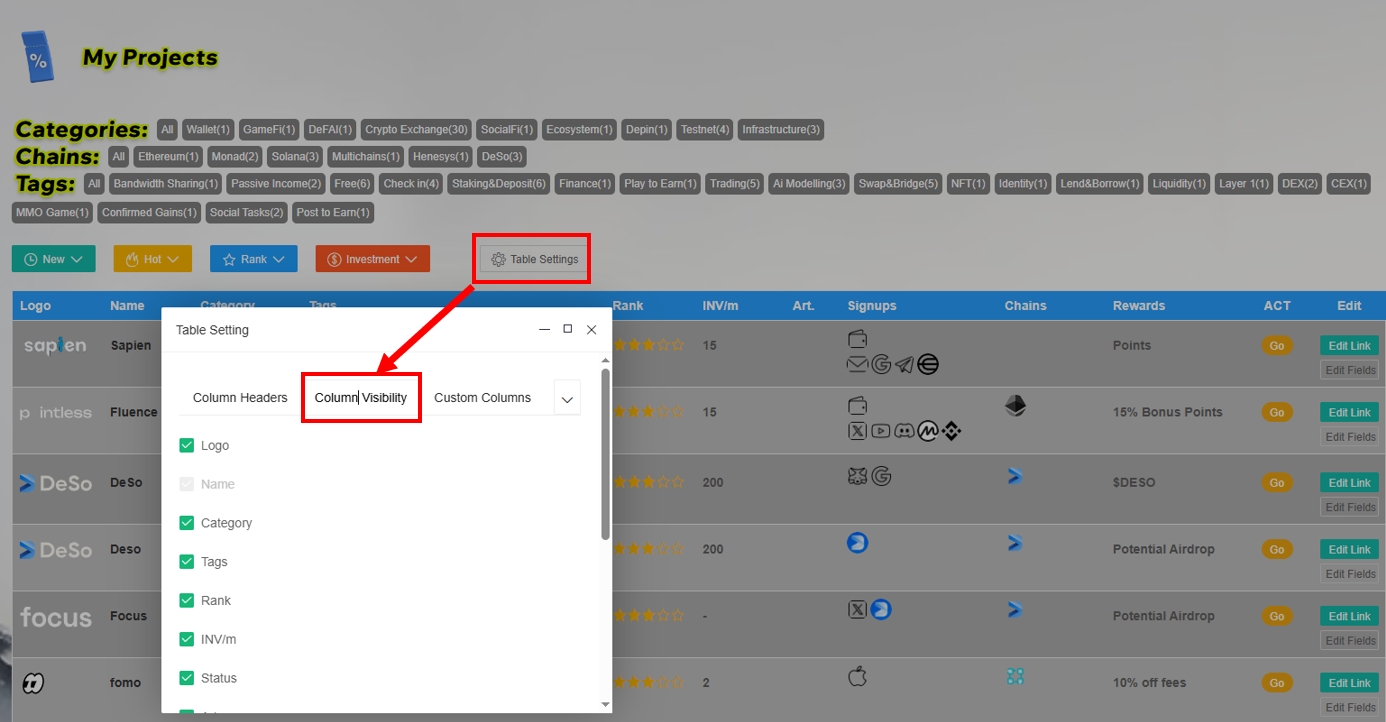Uncheck the Tags column checkbox
1386x722 pixels.
tap(186, 562)
